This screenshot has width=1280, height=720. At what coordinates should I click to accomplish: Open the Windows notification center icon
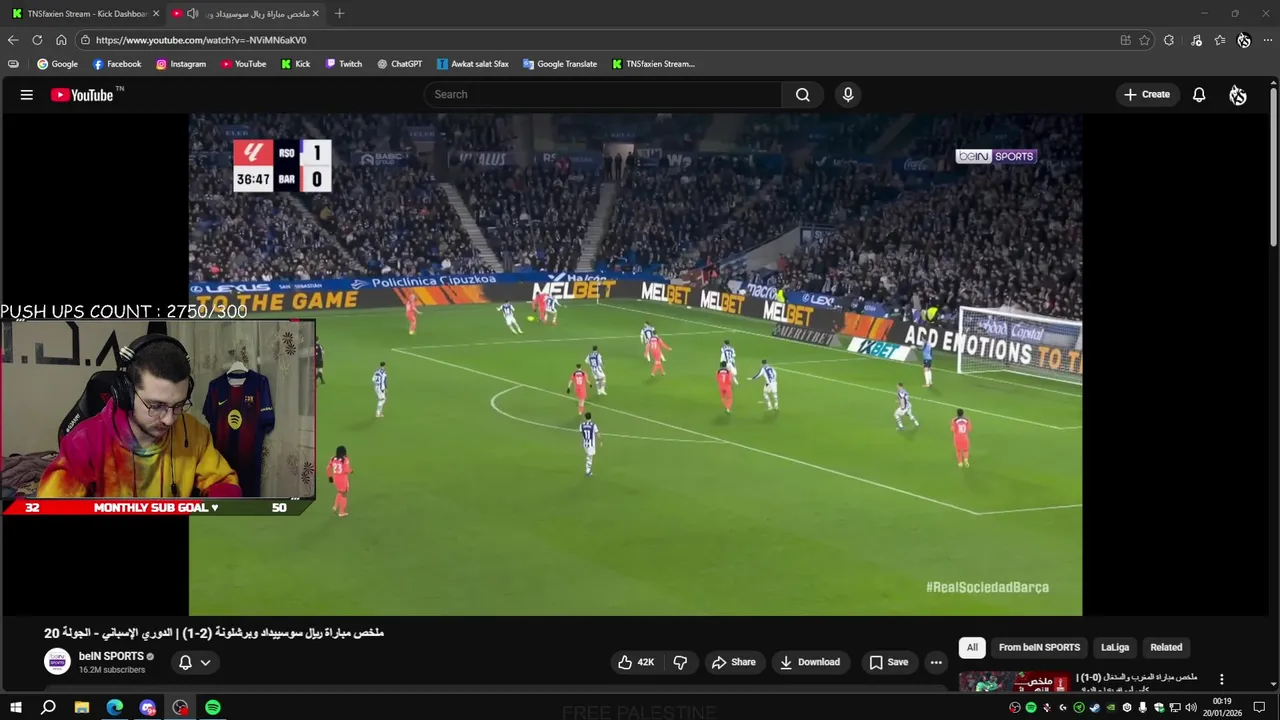1260,708
